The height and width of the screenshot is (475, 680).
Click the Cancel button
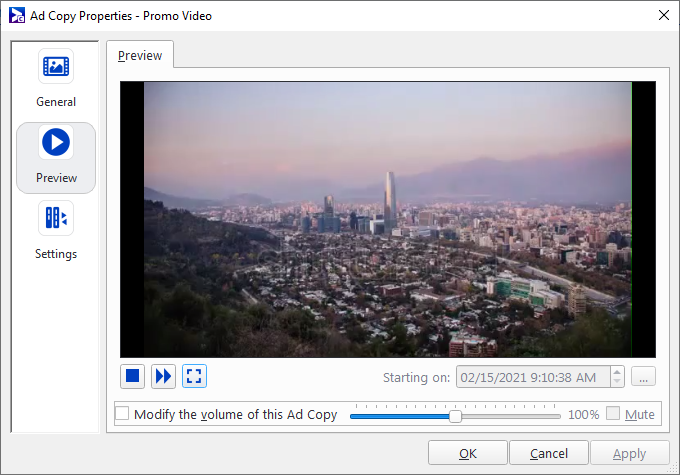[x=549, y=453]
